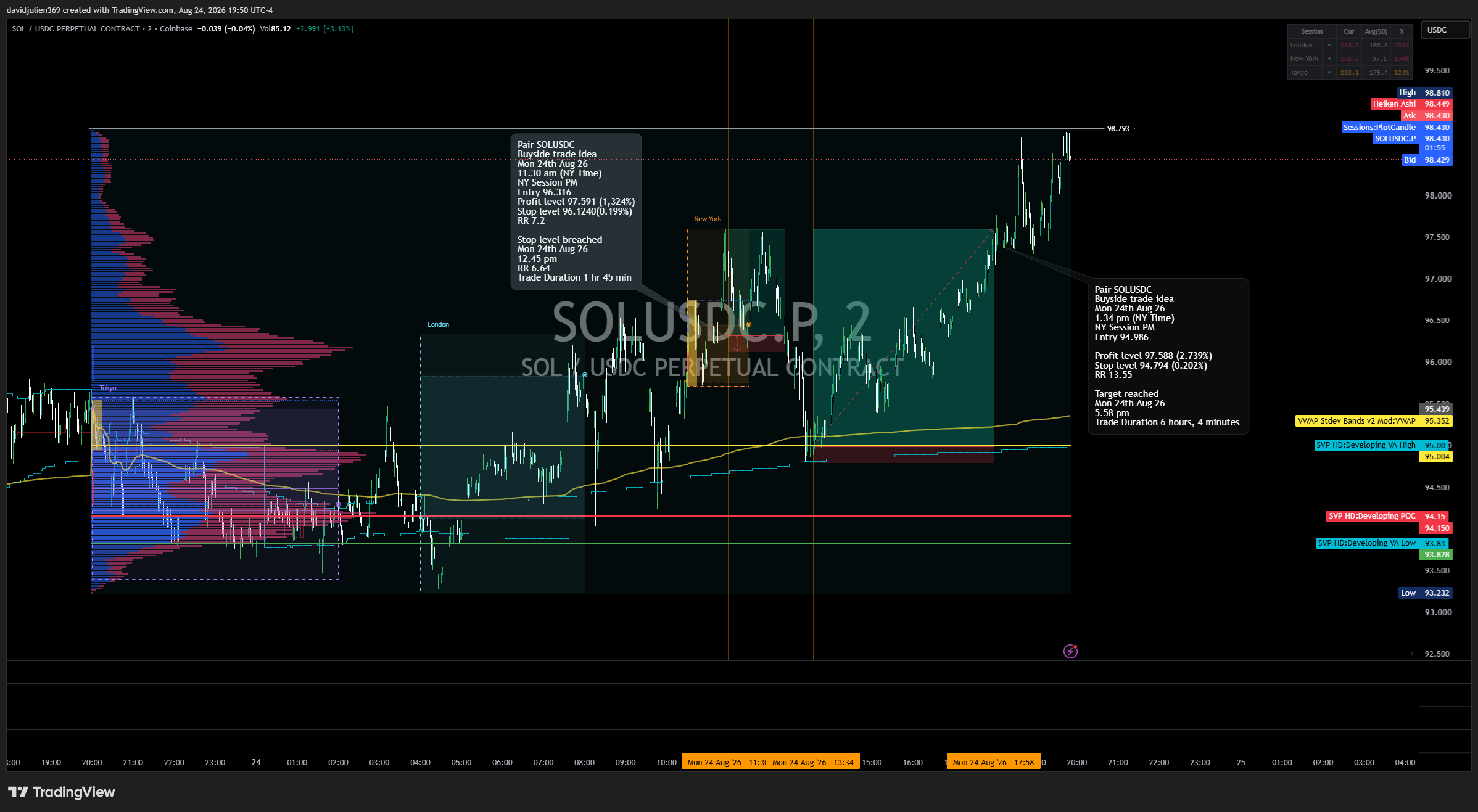
Task: Click the 95.004 yellow price label
Action: point(1437,457)
